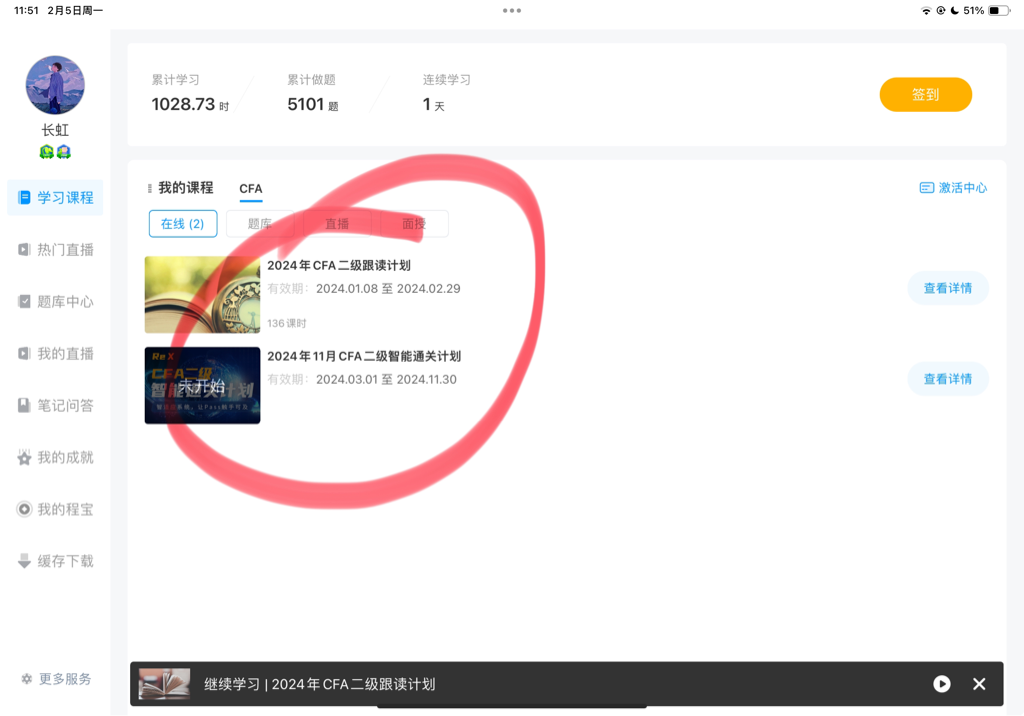Tap 继续学习 | 2024年CFA二级跟读计划 text

point(319,684)
